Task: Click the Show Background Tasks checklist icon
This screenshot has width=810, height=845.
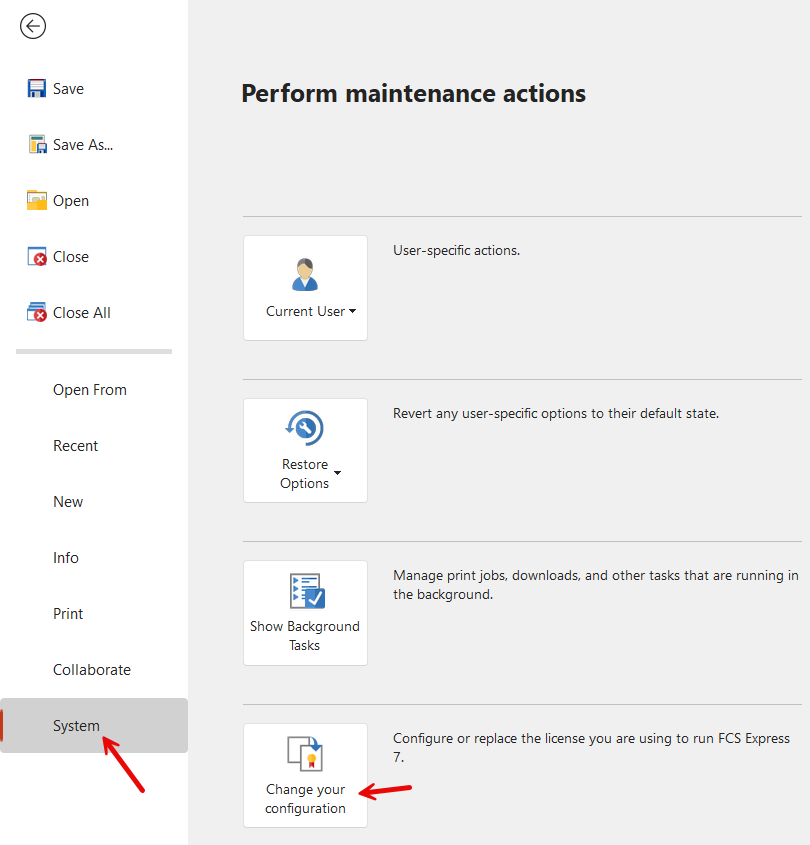Action: pos(306,591)
